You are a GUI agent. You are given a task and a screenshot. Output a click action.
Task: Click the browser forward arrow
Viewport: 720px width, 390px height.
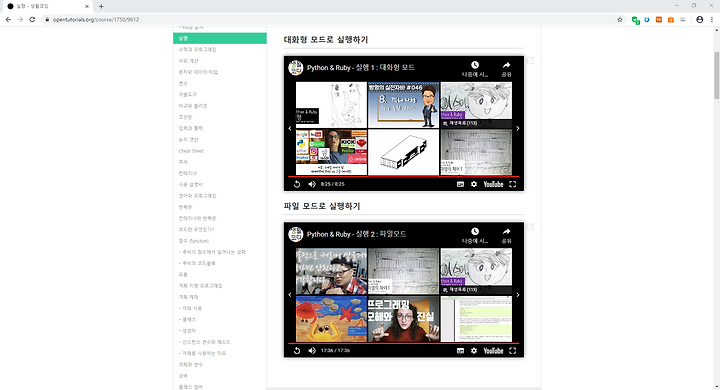(20, 20)
